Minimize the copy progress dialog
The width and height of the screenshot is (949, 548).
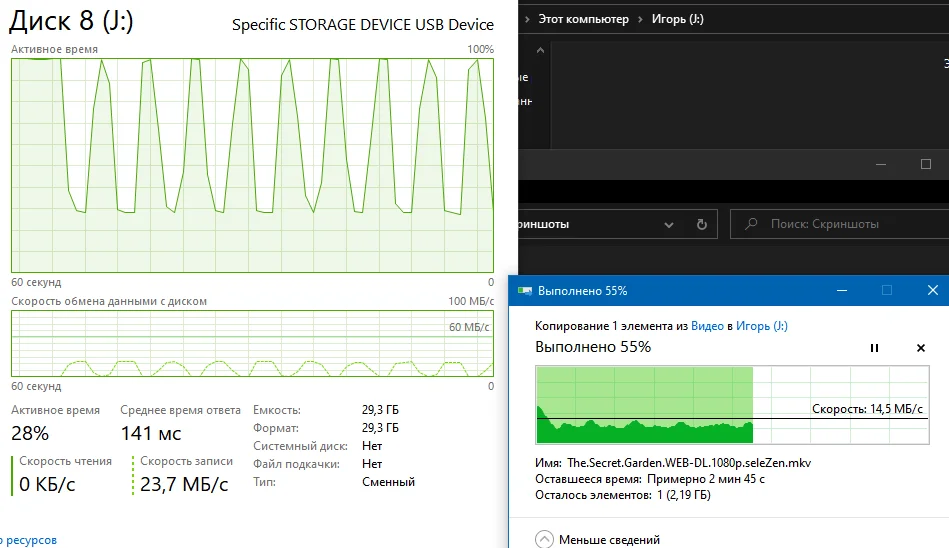click(x=839, y=291)
